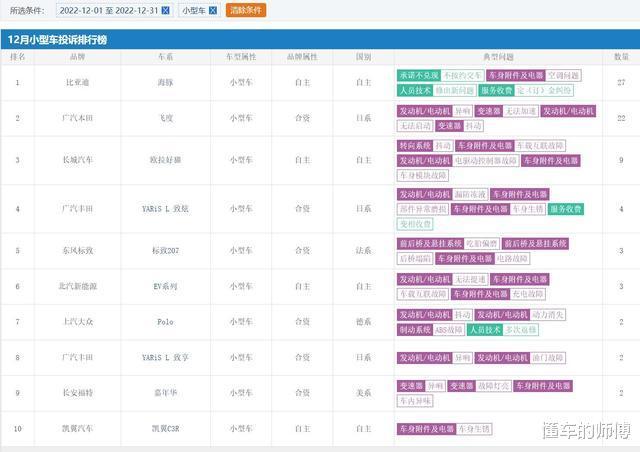Click the ABS故障 issue tag
The image size is (640, 452).
(x=449, y=330)
